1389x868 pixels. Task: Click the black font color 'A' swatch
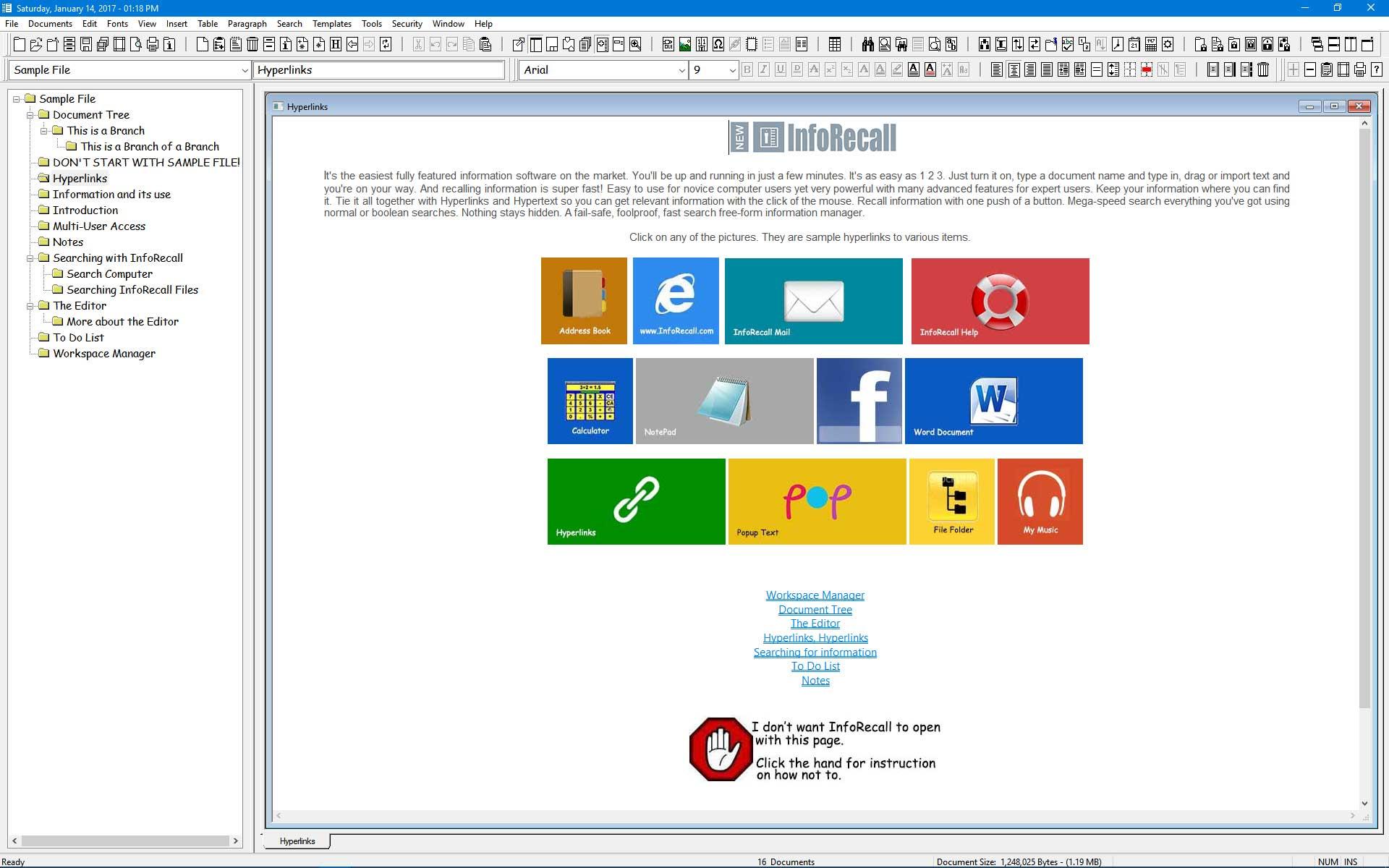[914, 70]
